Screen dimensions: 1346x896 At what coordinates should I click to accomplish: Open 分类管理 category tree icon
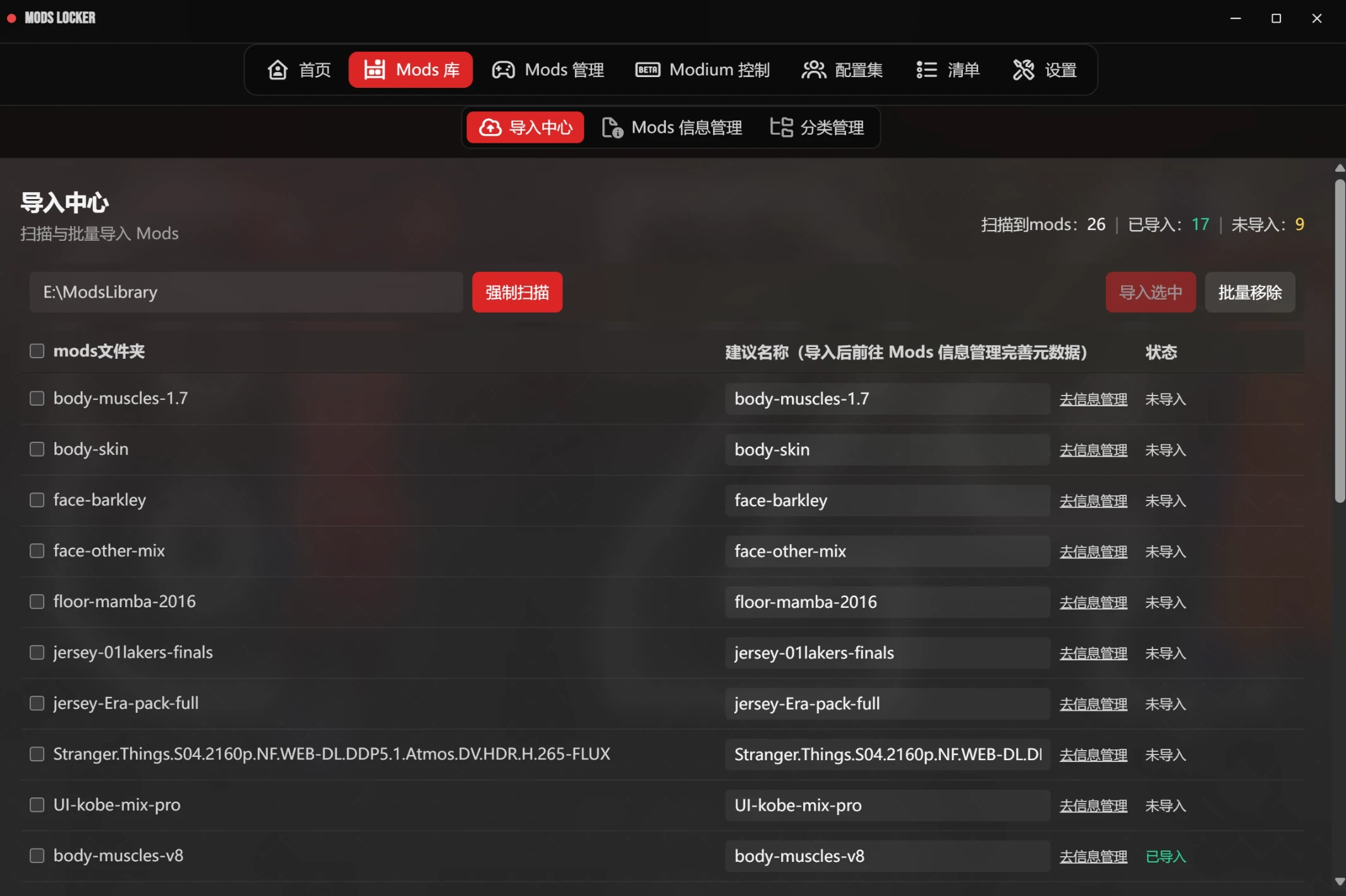[782, 127]
